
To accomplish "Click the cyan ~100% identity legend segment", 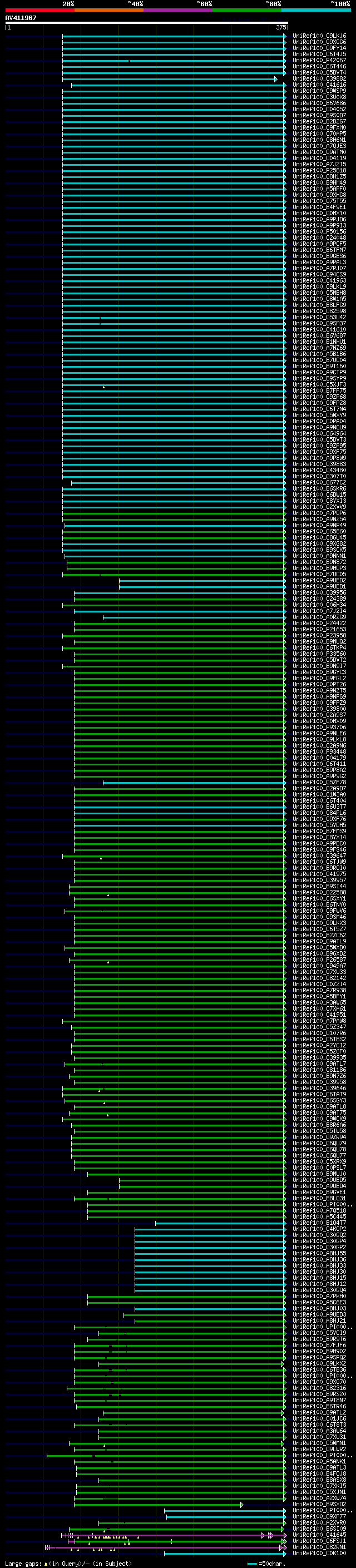I will [x=316, y=11].
